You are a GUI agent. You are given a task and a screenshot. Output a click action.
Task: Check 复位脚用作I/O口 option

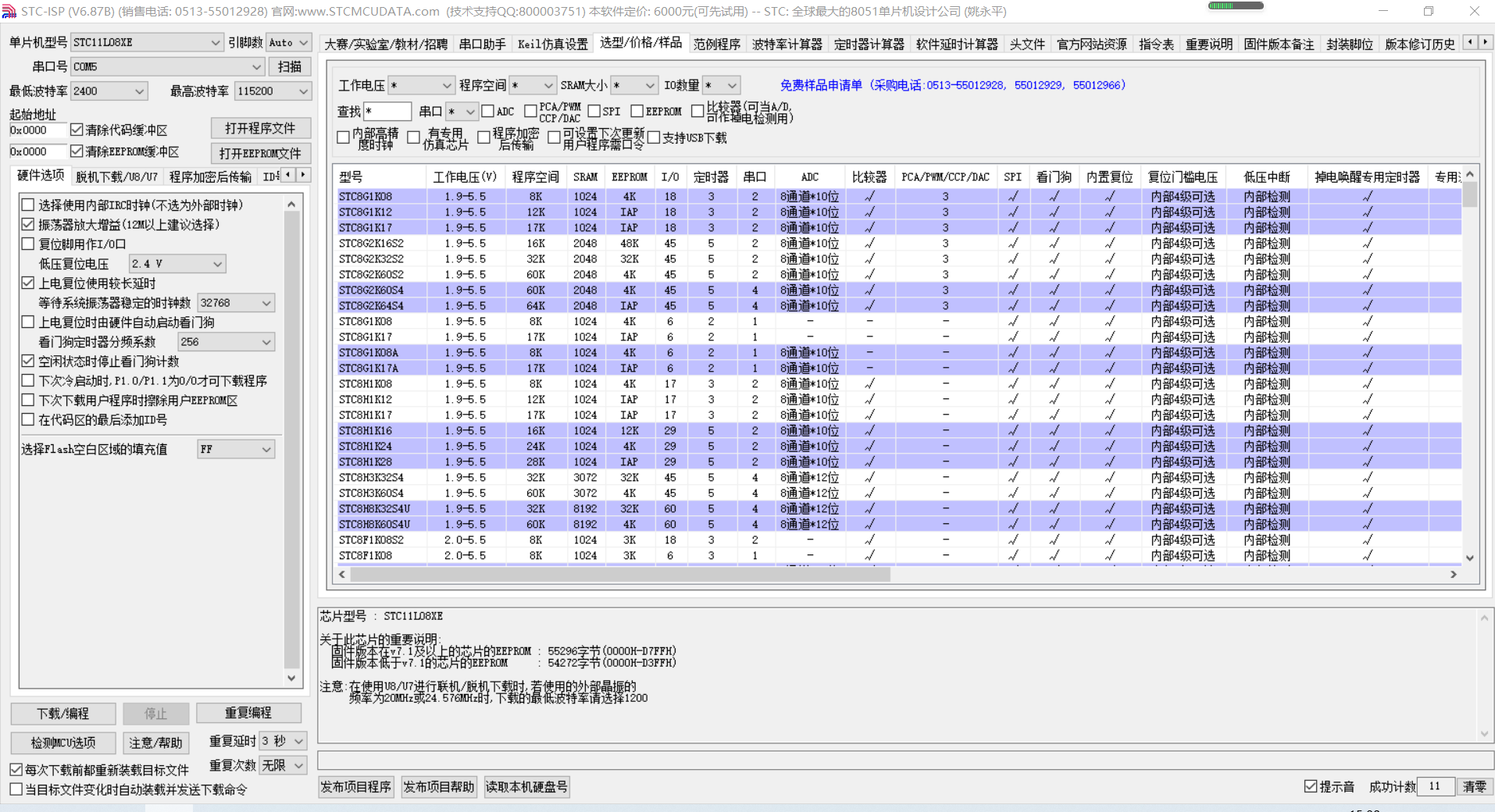pos(28,244)
